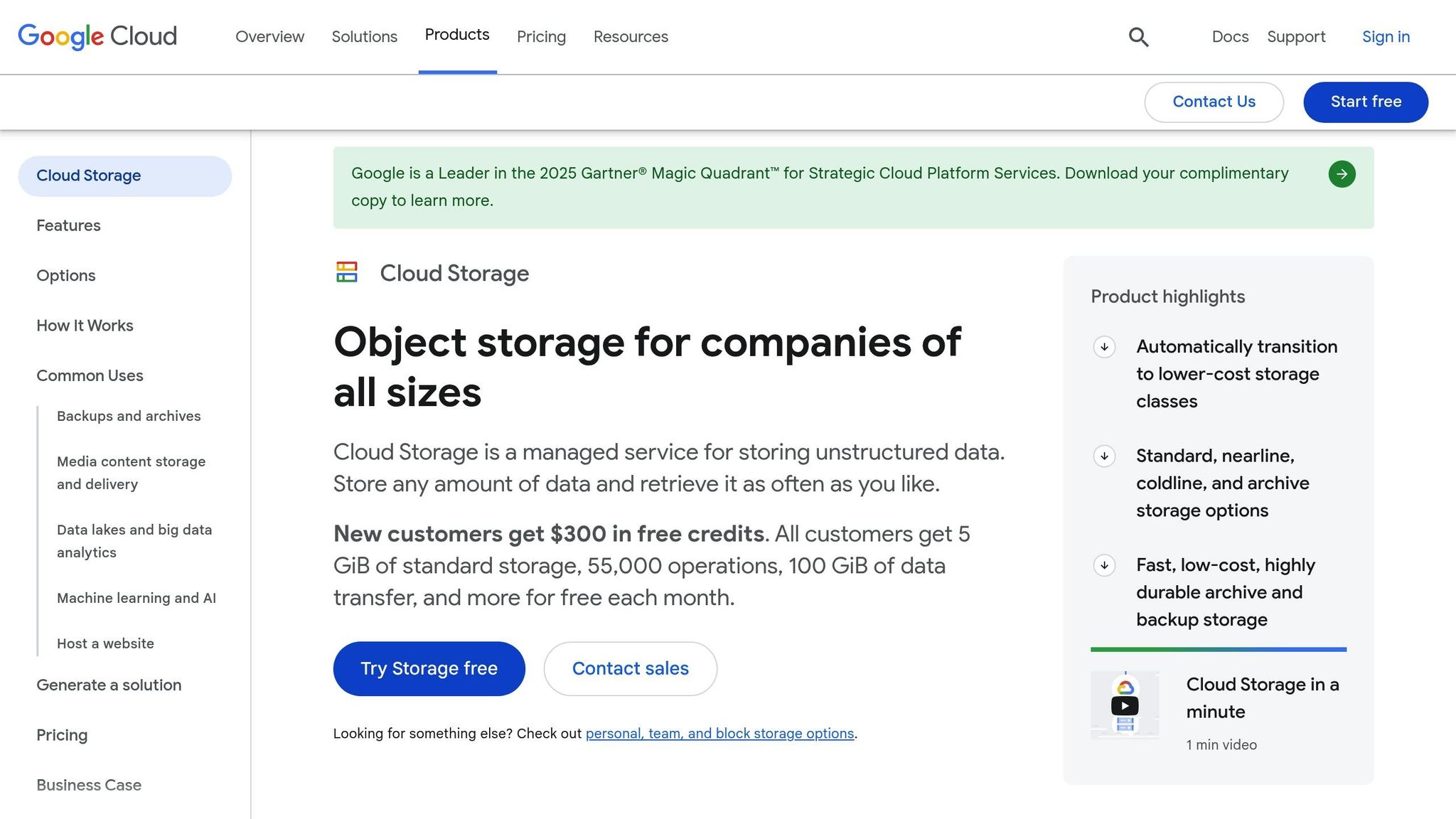
Task: Click Try Storage free
Action: 429,668
